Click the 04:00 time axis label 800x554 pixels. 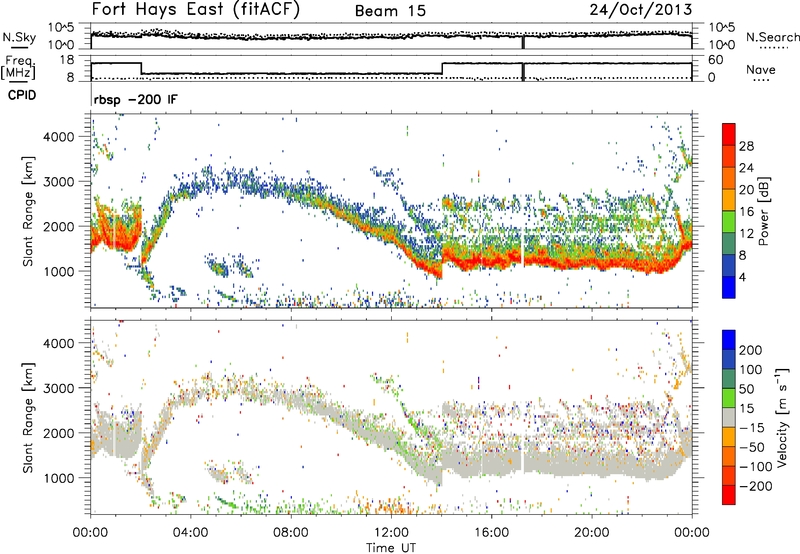click(x=191, y=533)
